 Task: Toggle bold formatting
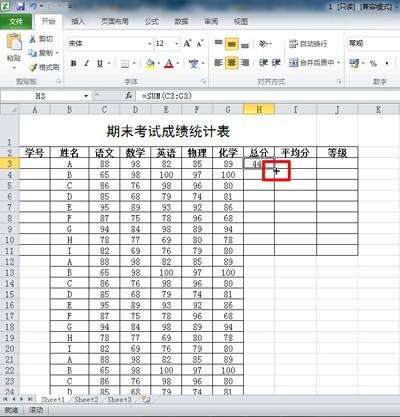74,63
